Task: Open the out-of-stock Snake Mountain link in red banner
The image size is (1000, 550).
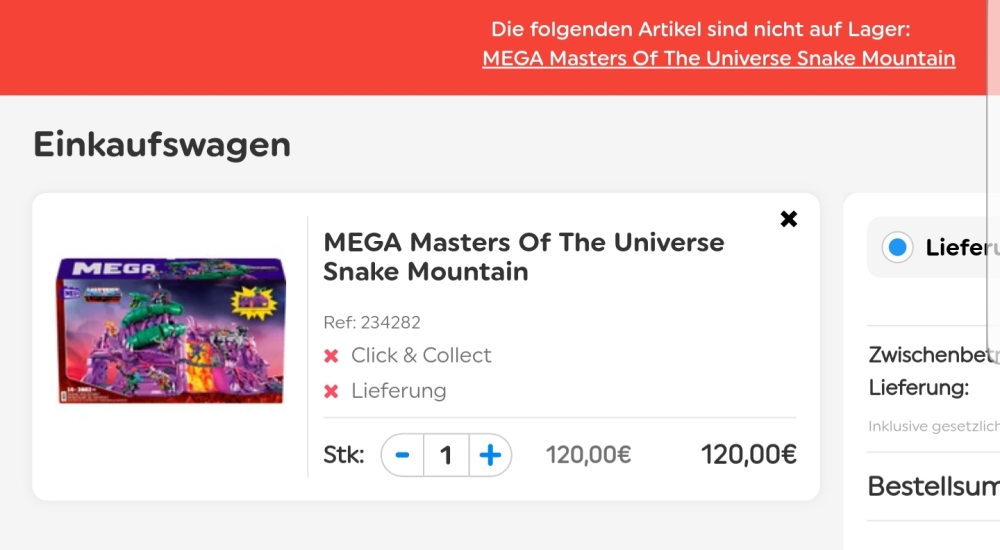Action: click(719, 58)
